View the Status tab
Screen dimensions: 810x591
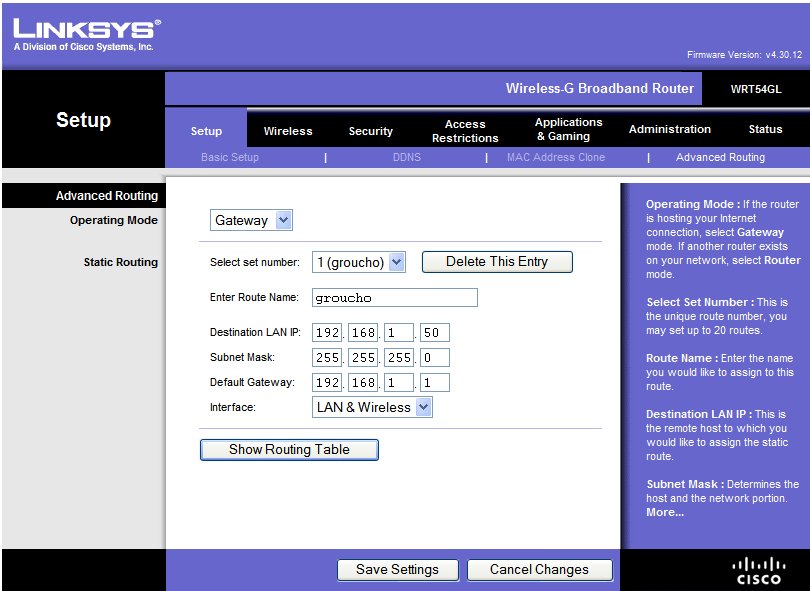coord(765,129)
